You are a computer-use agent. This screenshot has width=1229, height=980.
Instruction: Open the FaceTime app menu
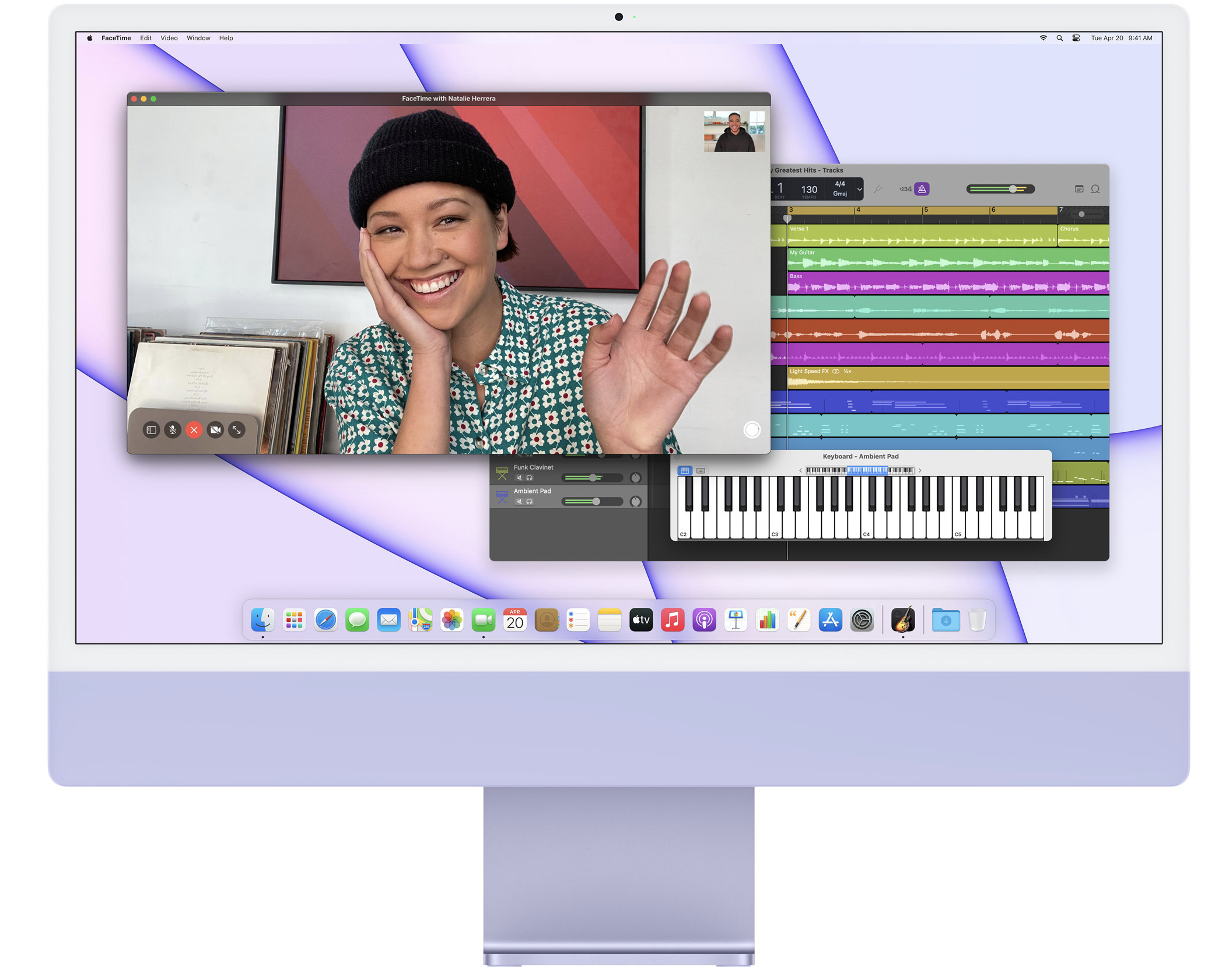[116, 38]
